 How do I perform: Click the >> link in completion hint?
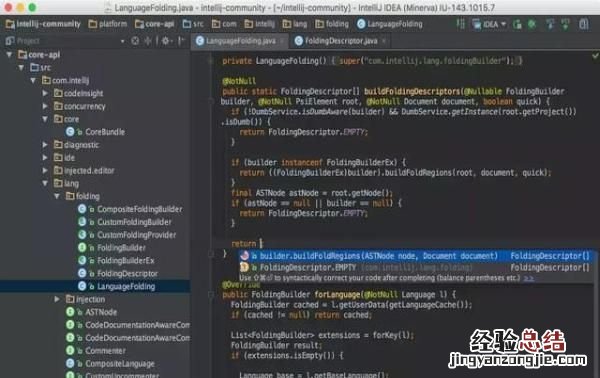pyautogui.click(x=528, y=278)
